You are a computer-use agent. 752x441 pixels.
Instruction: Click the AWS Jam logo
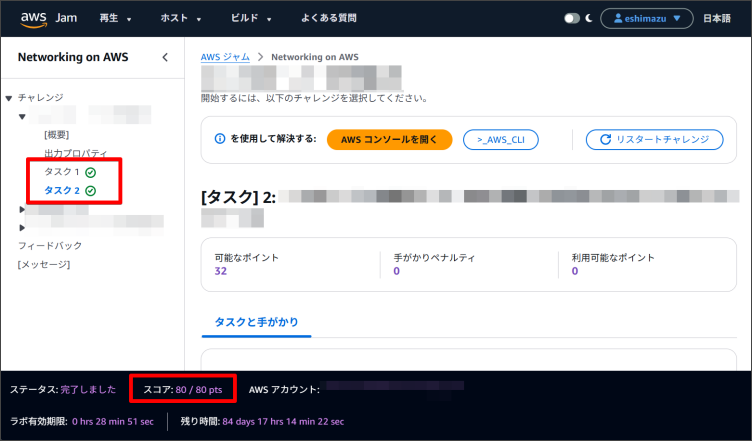[x=47, y=18]
